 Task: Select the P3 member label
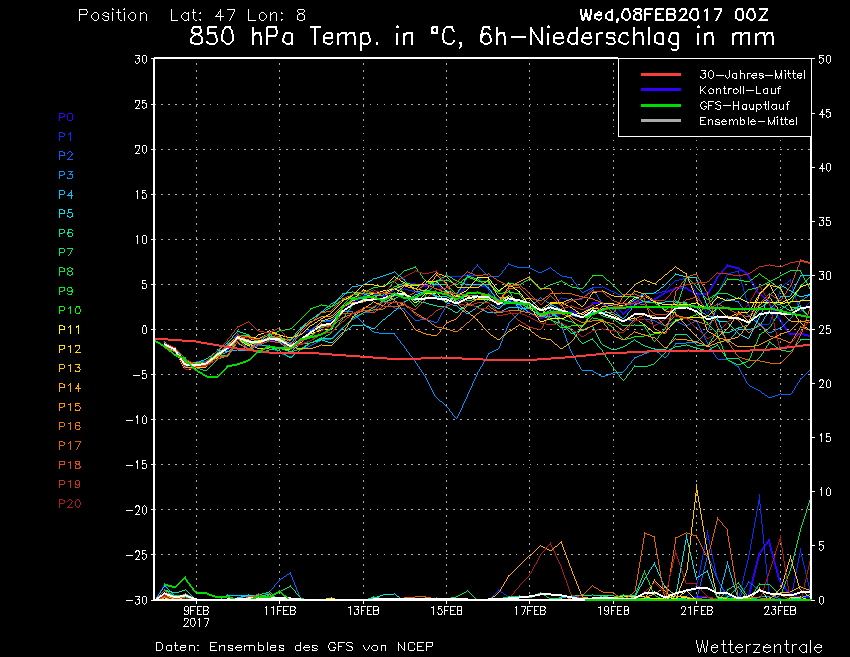[66, 175]
